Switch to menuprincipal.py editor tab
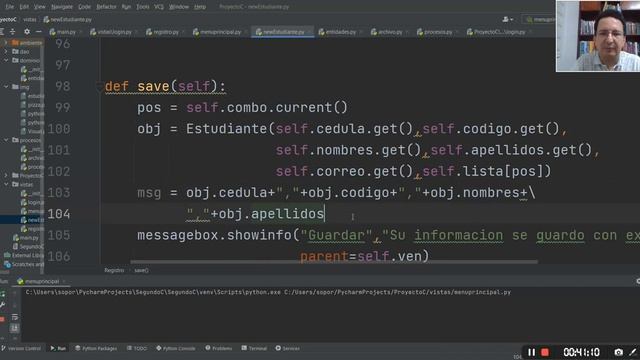This screenshot has width=640, height=360. click(220, 32)
